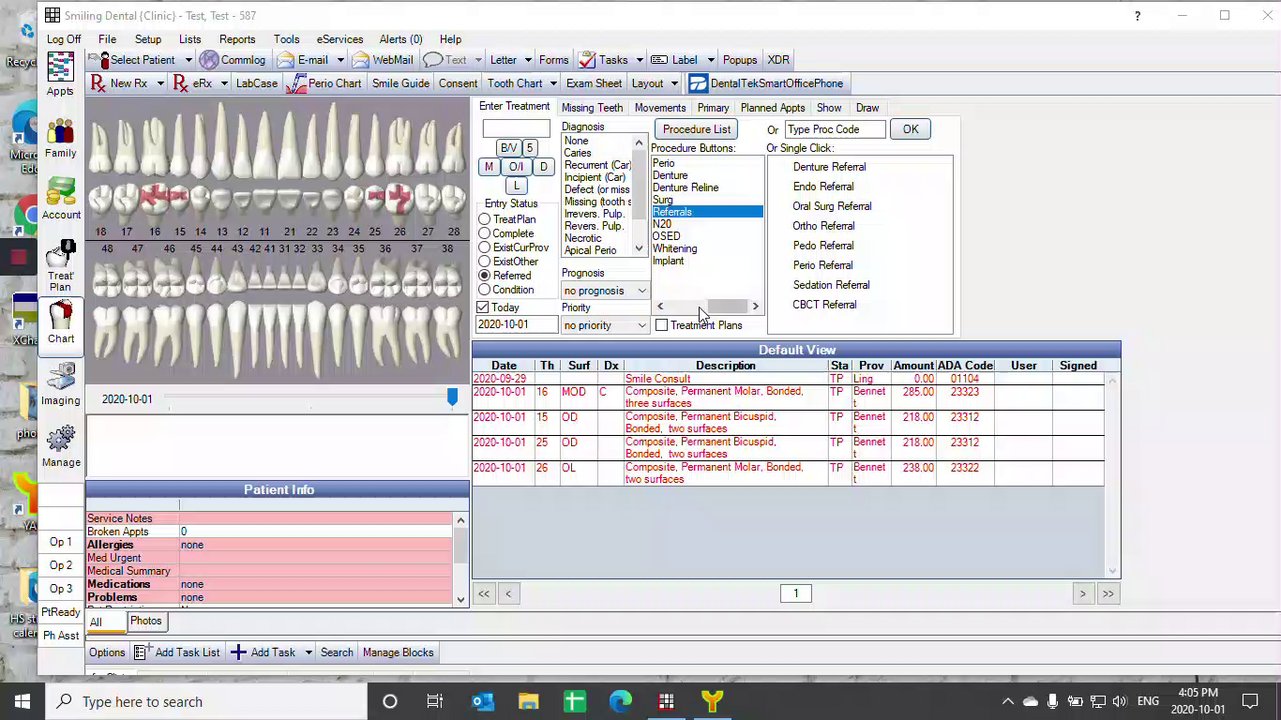Click the Procedure Buttons horizontal scrollbar
The width and height of the screenshot is (1281, 720).
707,307
